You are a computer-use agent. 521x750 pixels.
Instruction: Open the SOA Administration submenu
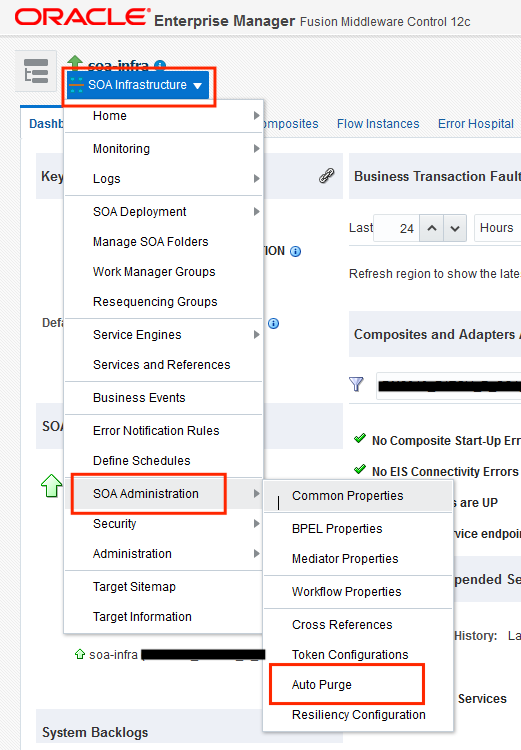tap(163, 494)
